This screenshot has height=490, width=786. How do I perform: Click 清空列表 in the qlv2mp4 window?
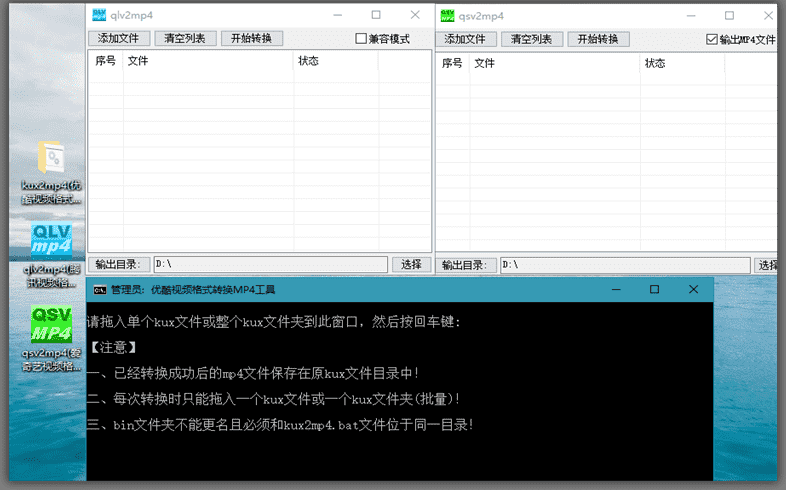click(185, 38)
